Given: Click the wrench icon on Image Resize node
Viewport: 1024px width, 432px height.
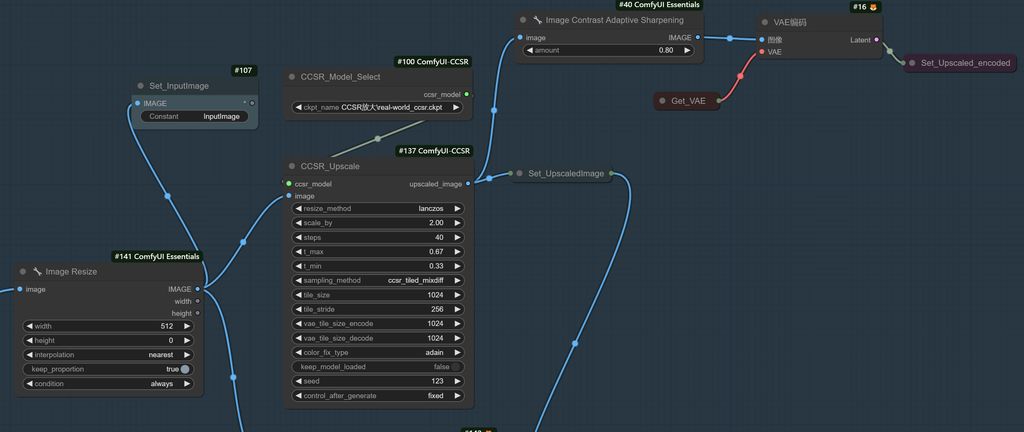Looking at the screenshot, I should click(x=37, y=272).
